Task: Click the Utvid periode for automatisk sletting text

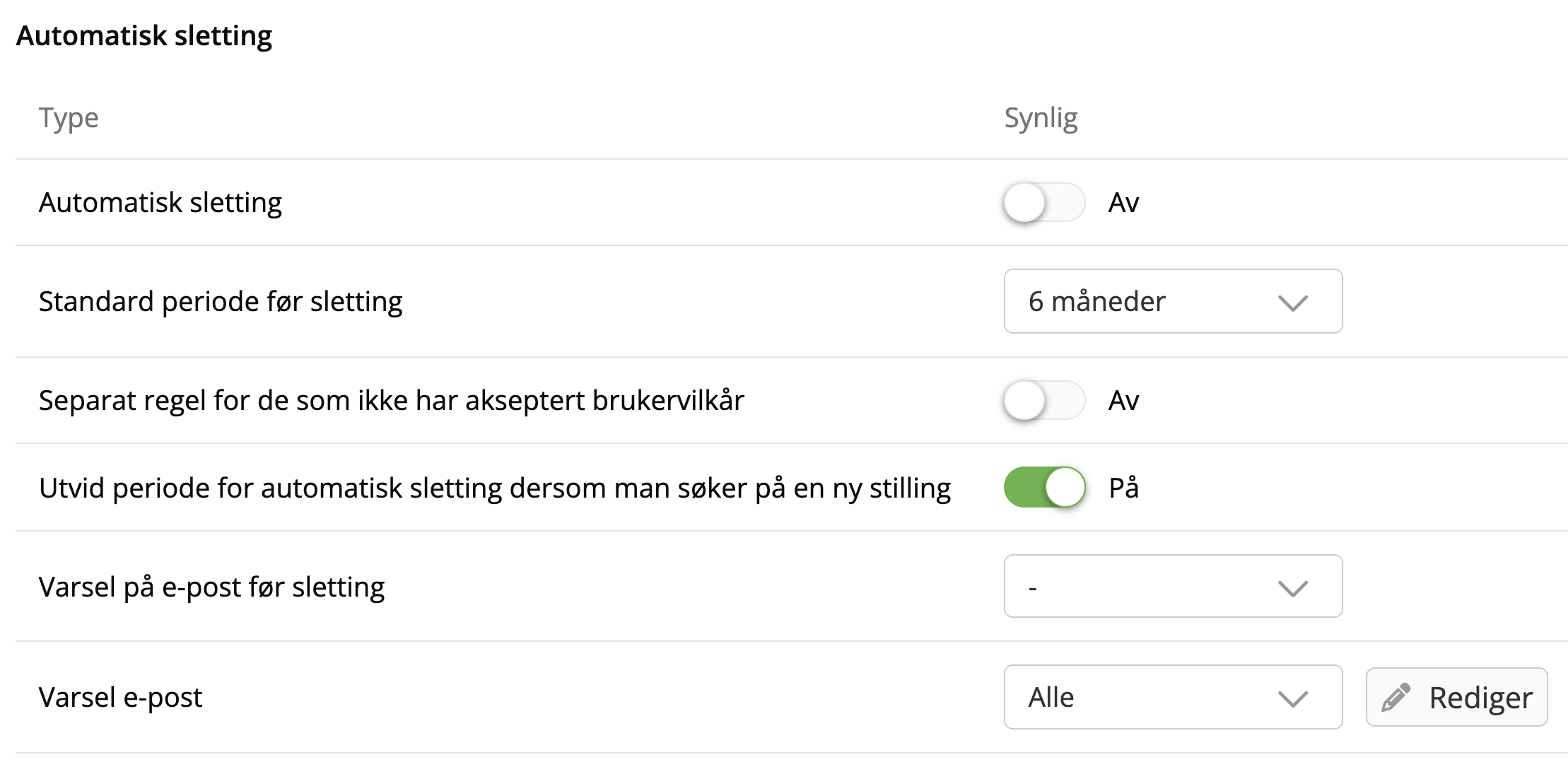Action: click(x=494, y=488)
